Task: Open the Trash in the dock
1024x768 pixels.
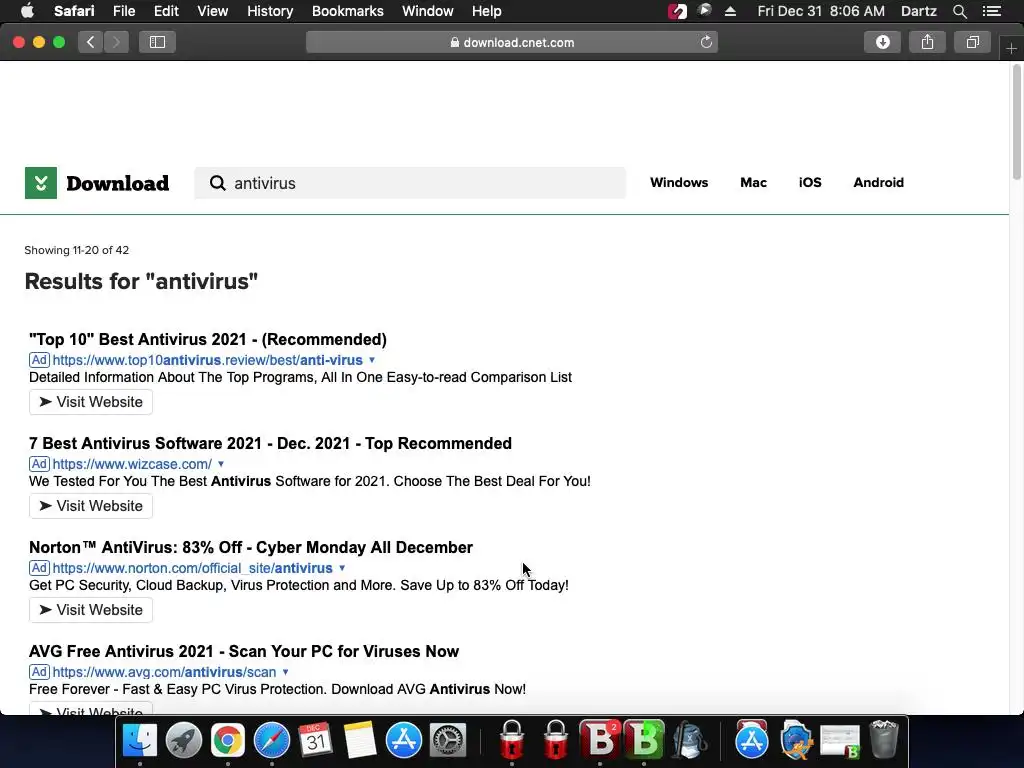Action: tap(884, 741)
